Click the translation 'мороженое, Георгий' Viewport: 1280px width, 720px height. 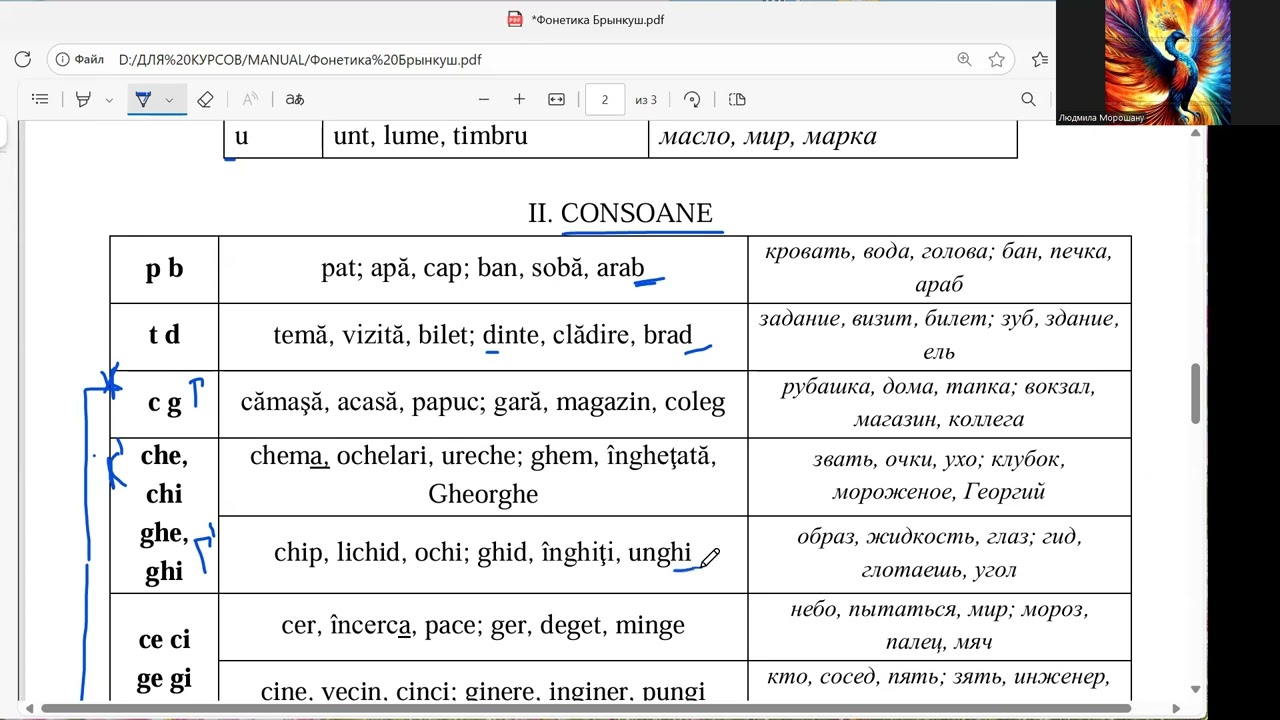tap(939, 492)
